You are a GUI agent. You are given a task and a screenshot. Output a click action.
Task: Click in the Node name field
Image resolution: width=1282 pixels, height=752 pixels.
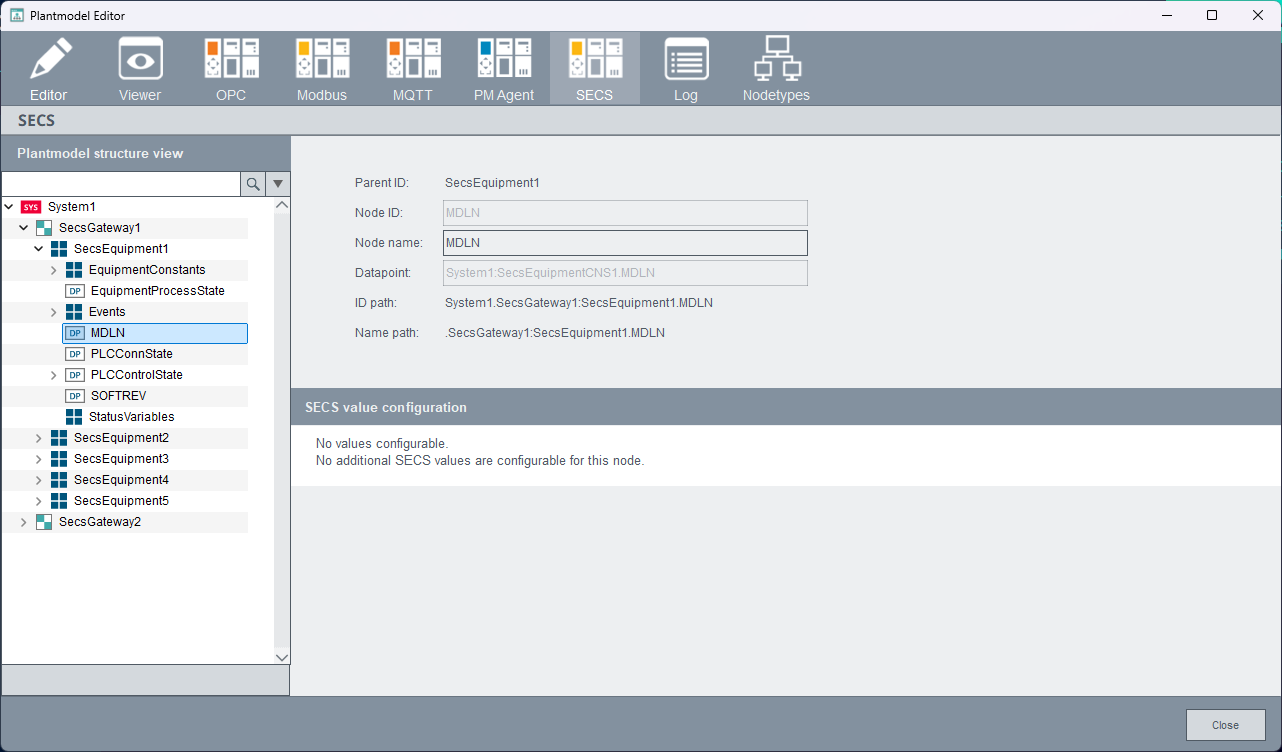tap(625, 243)
